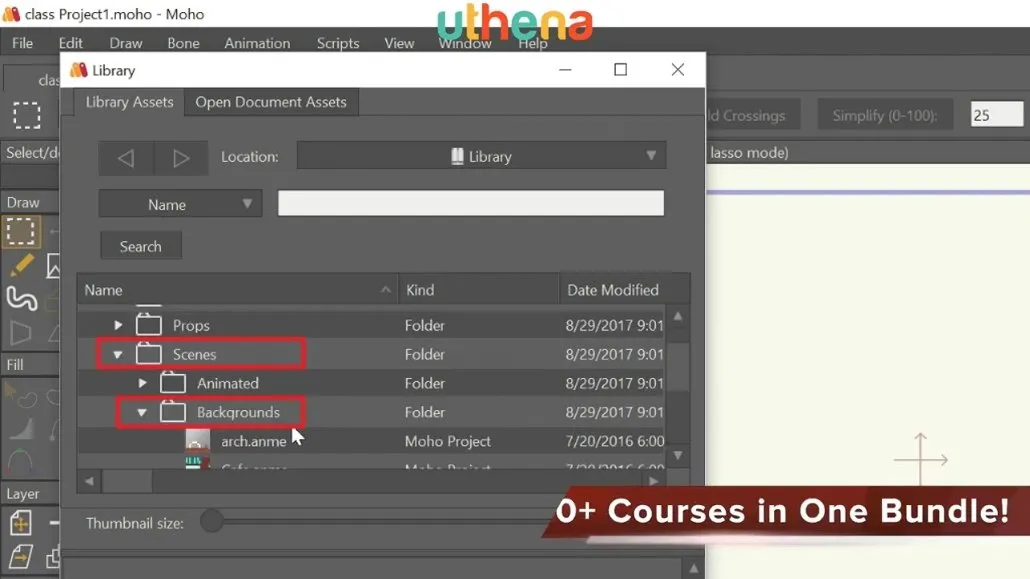
Task: Click the Date Modified column header
Action: coord(624,290)
